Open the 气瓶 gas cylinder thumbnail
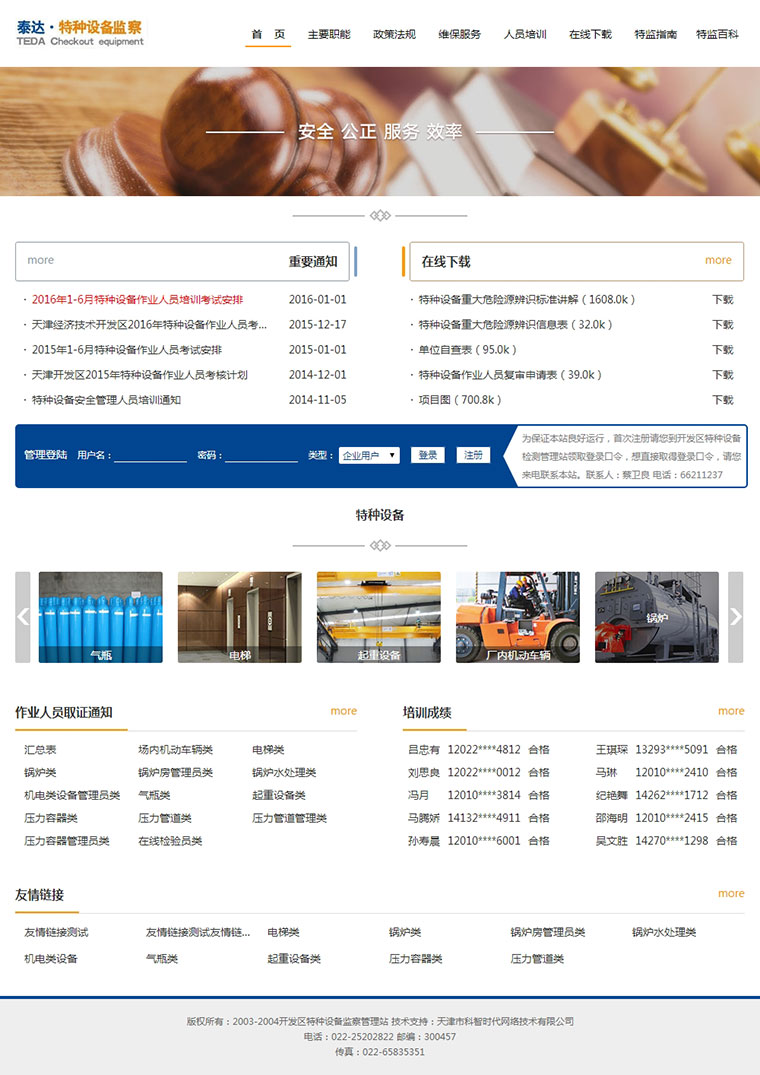This screenshot has width=760, height=1075. tap(101, 617)
